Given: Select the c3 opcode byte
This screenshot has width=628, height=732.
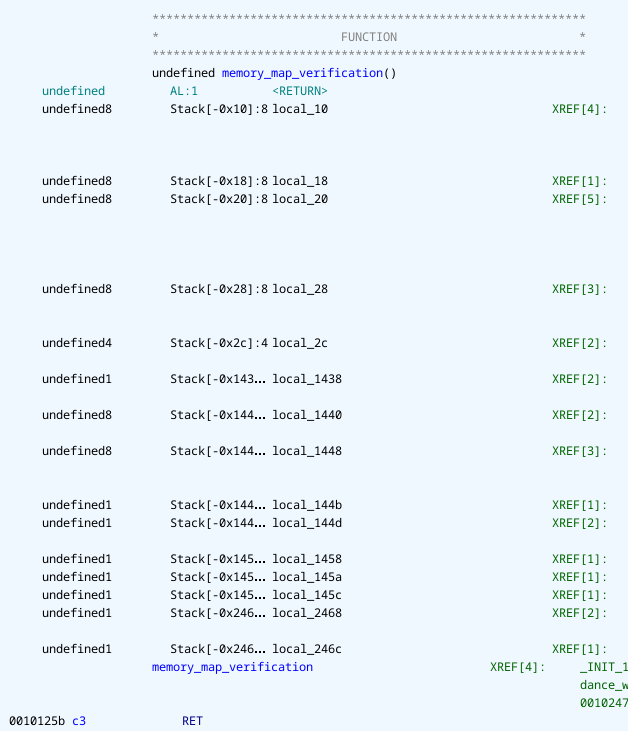Looking at the screenshot, I should coord(79,721).
